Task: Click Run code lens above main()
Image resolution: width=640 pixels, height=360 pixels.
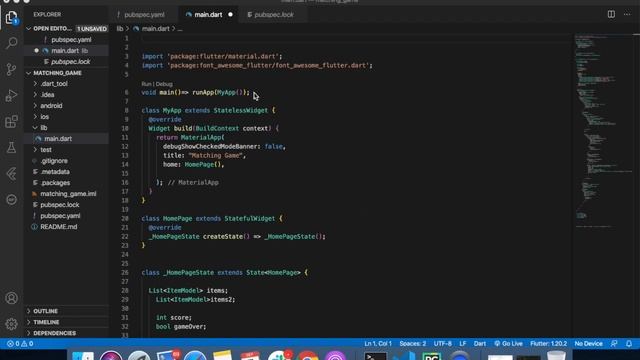Action: point(146,84)
